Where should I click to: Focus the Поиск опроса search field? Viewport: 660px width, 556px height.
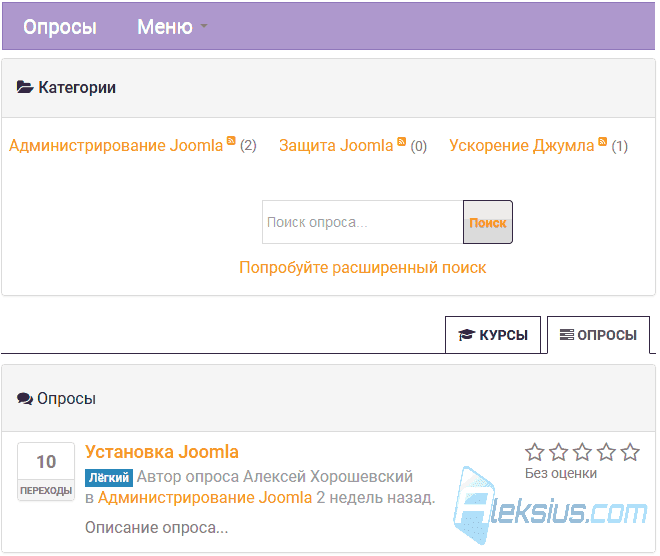[362, 222]
